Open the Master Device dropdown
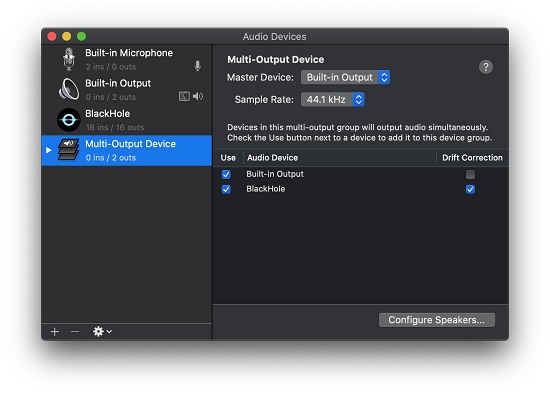 click(x=346, y=78)
